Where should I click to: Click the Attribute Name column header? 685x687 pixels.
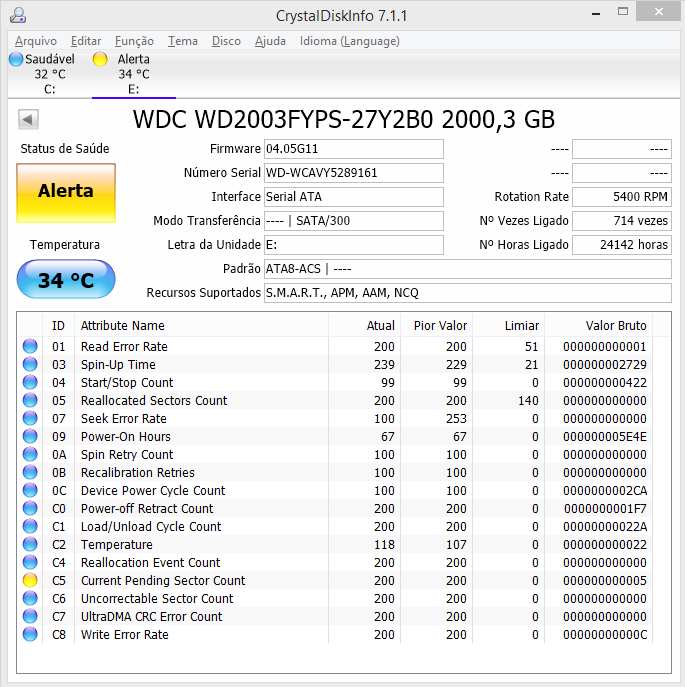(123, 325)
